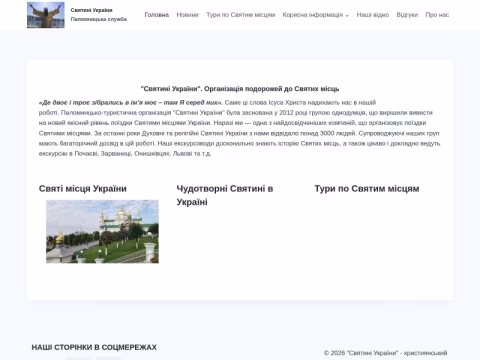This screenshot has height=360, width=480.
Task: Go to the Головна menu item
Action: 157,15
